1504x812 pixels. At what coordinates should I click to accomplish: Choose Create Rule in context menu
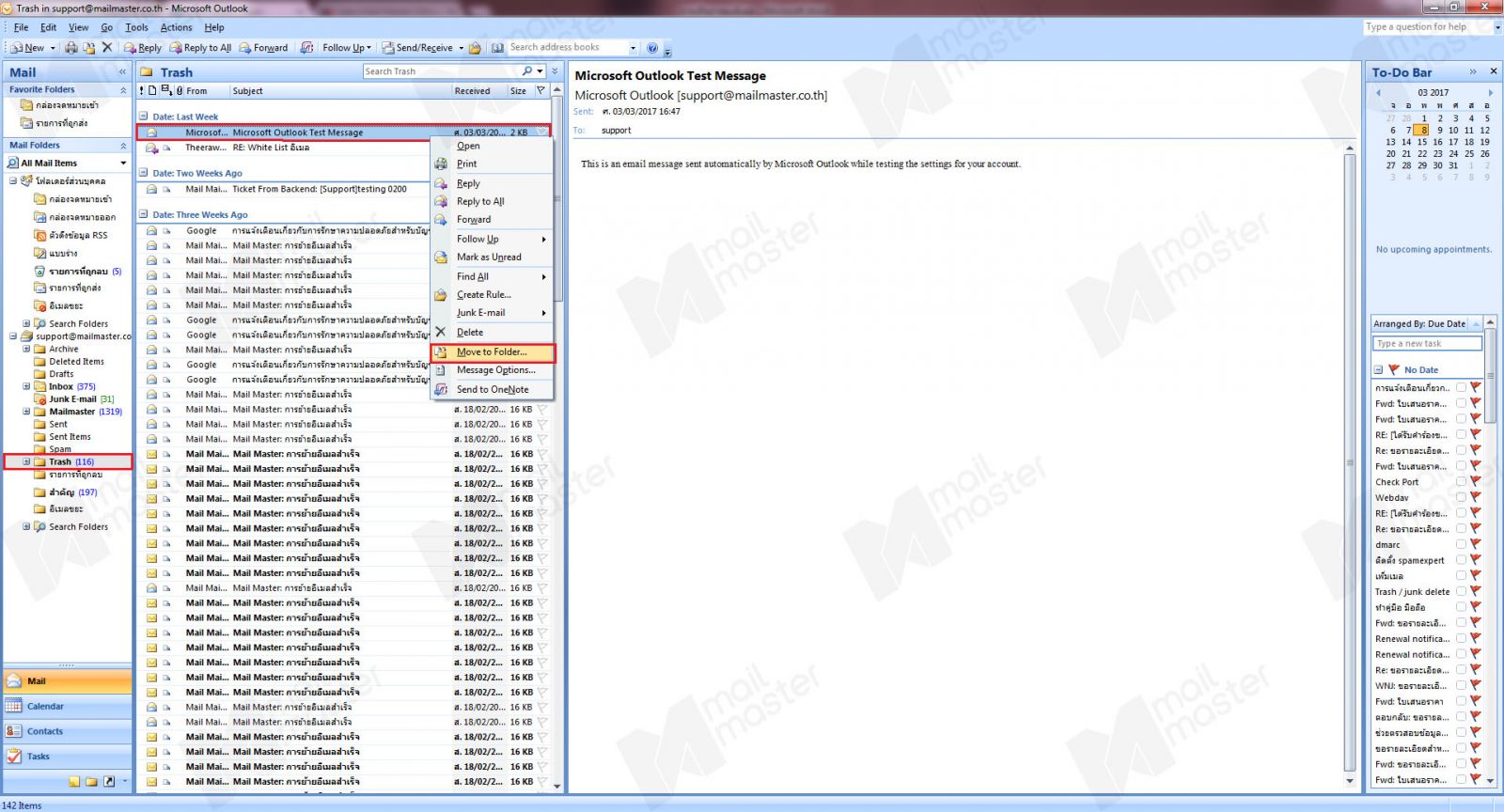tap(492, 294)
